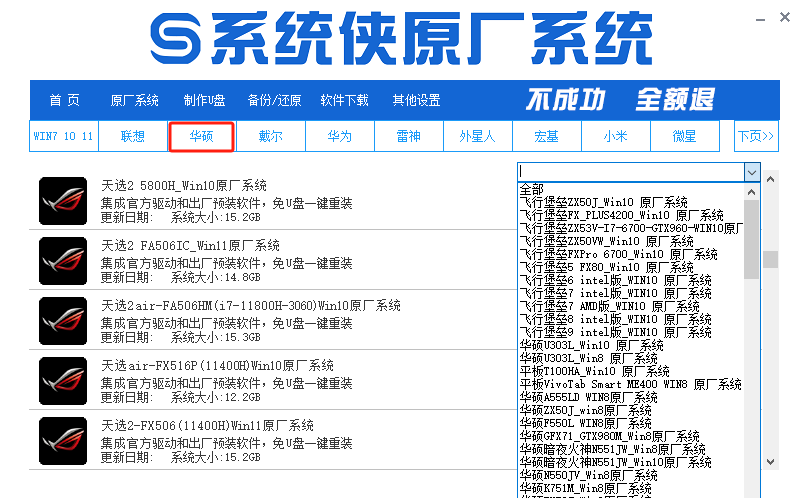Viewport: 808px width, 498px height.
Task: Open 天选2 FA506IC_Win11原厂系统 title
Action: (190, 245)
